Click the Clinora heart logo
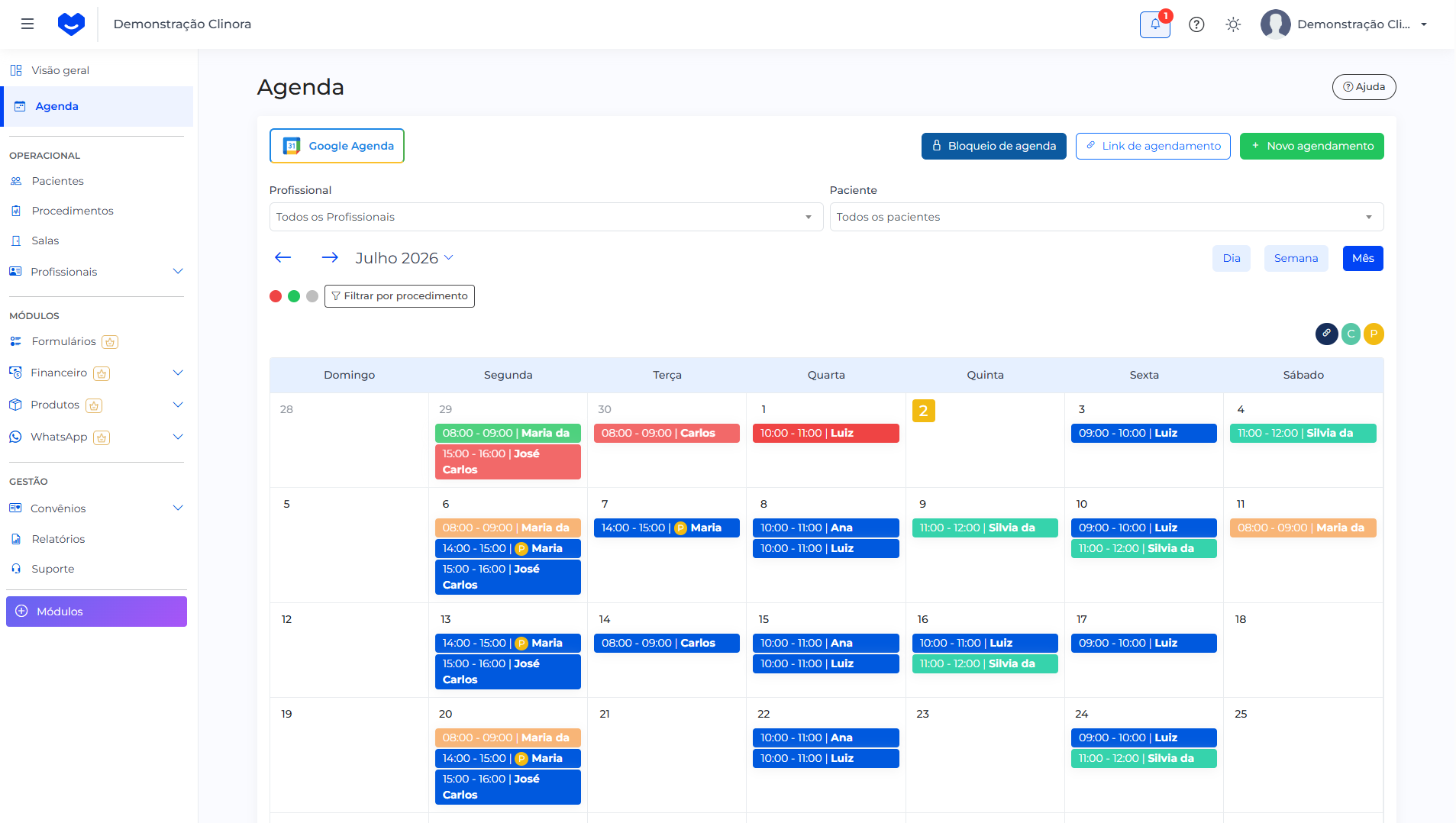This screenshot has height=823, width=1456. (71, 24)
